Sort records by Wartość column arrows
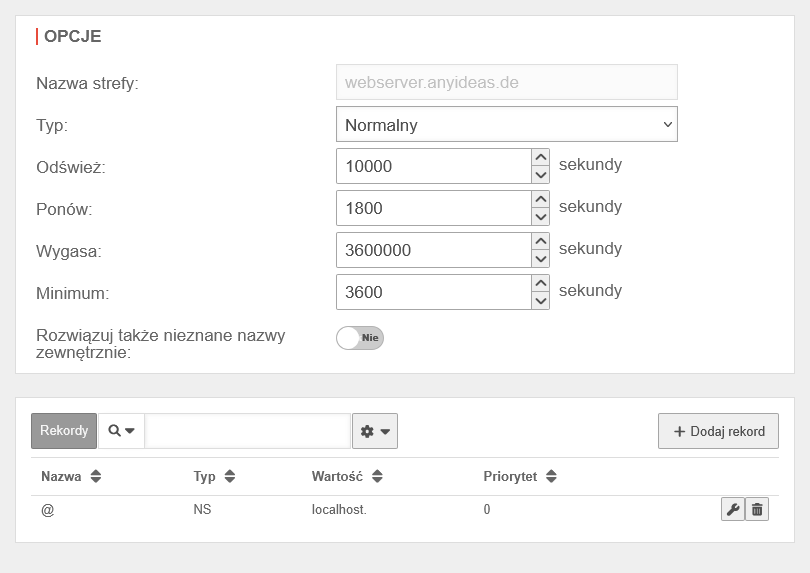 point(377,476)
